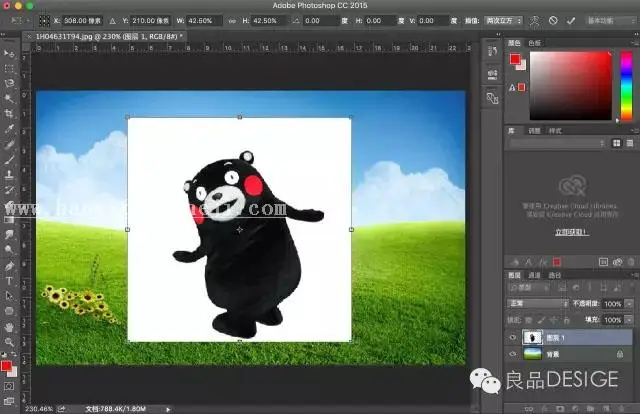Click the link layers icon at panel bottom
Screen dimensions: 640x414
click(529, 408)
